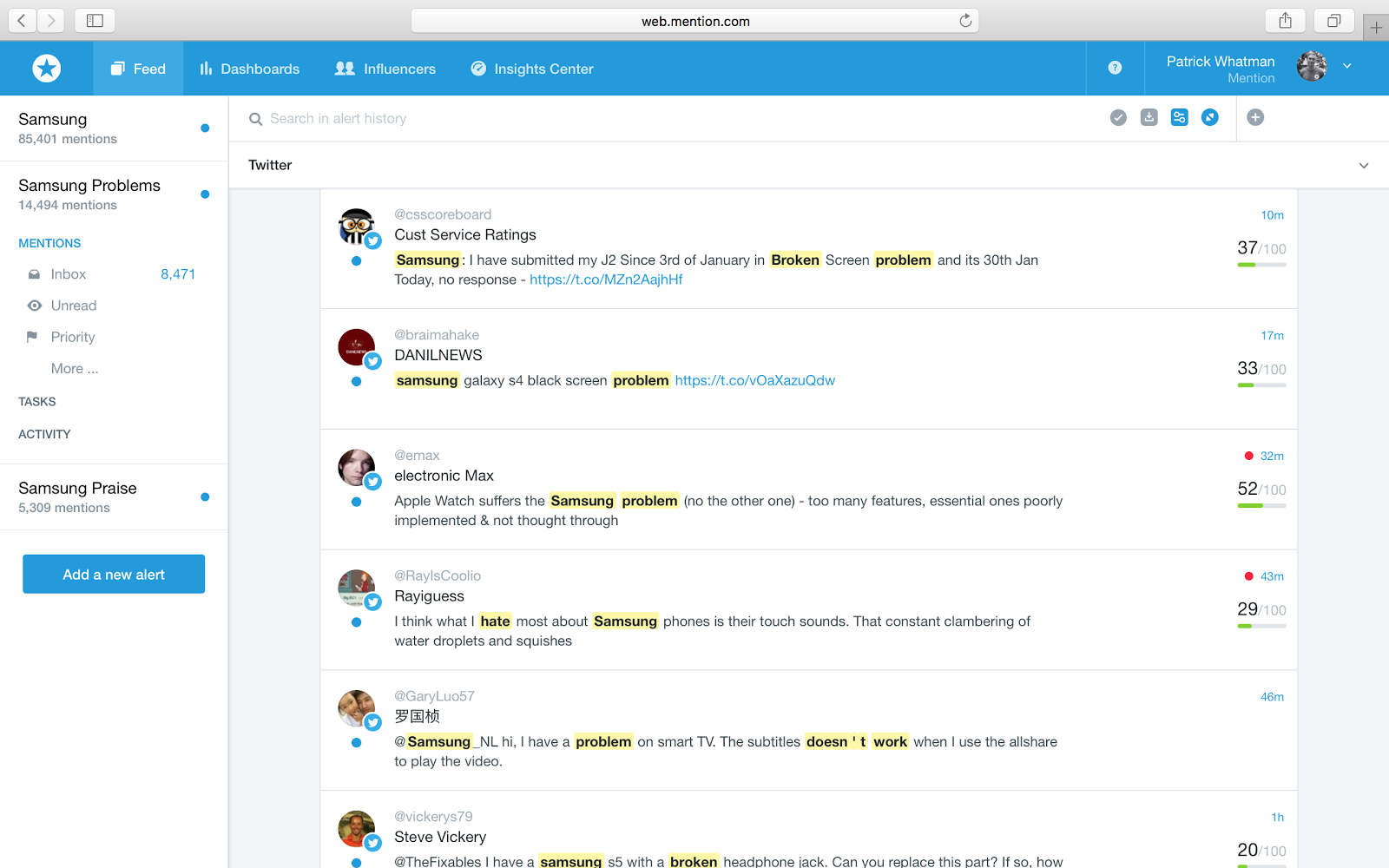1389x868 pixels.
Task: Click the 8,471 inbox count
Action: (178, 274)
